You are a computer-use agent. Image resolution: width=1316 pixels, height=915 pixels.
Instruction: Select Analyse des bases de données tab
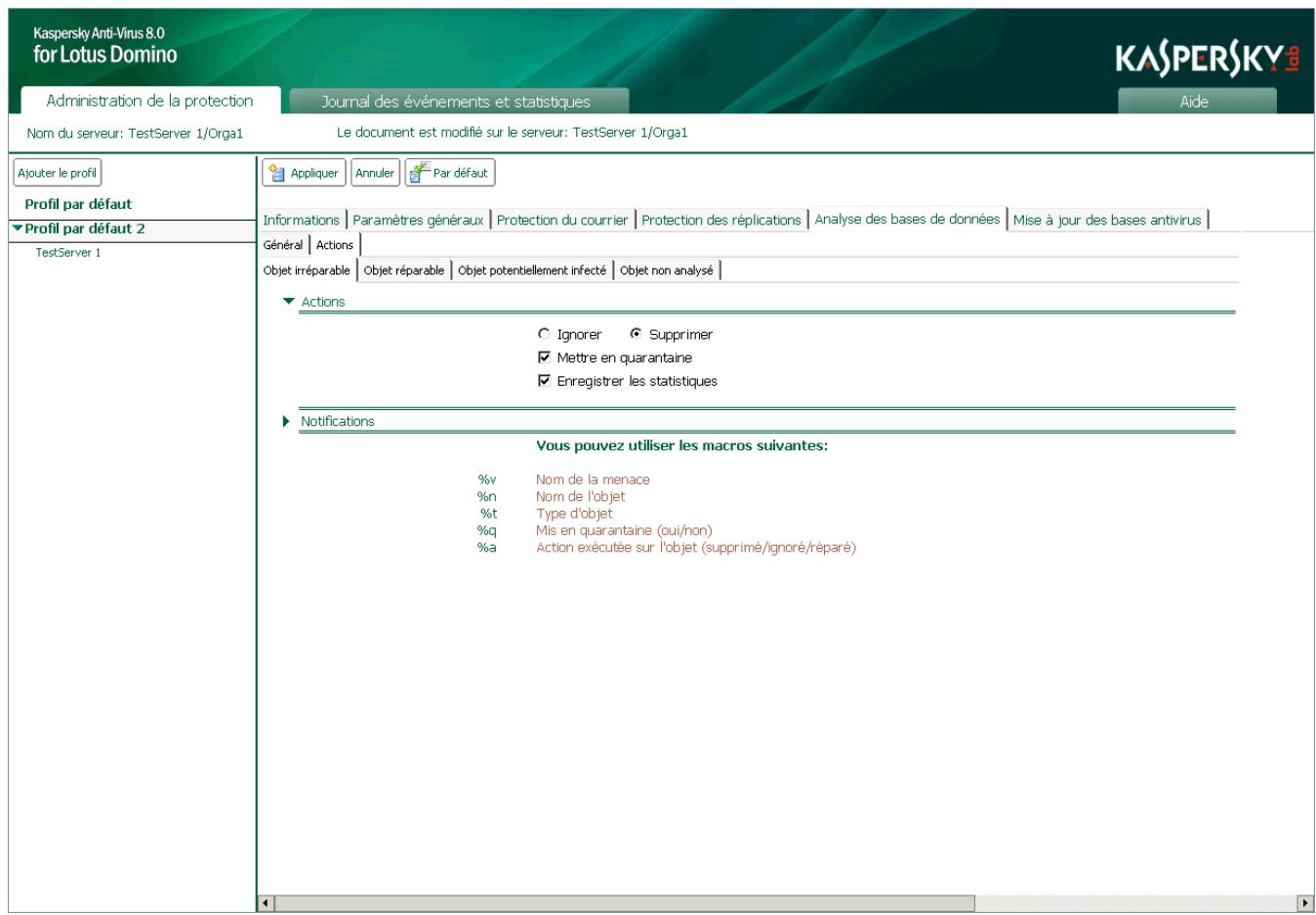coord(907,219)
